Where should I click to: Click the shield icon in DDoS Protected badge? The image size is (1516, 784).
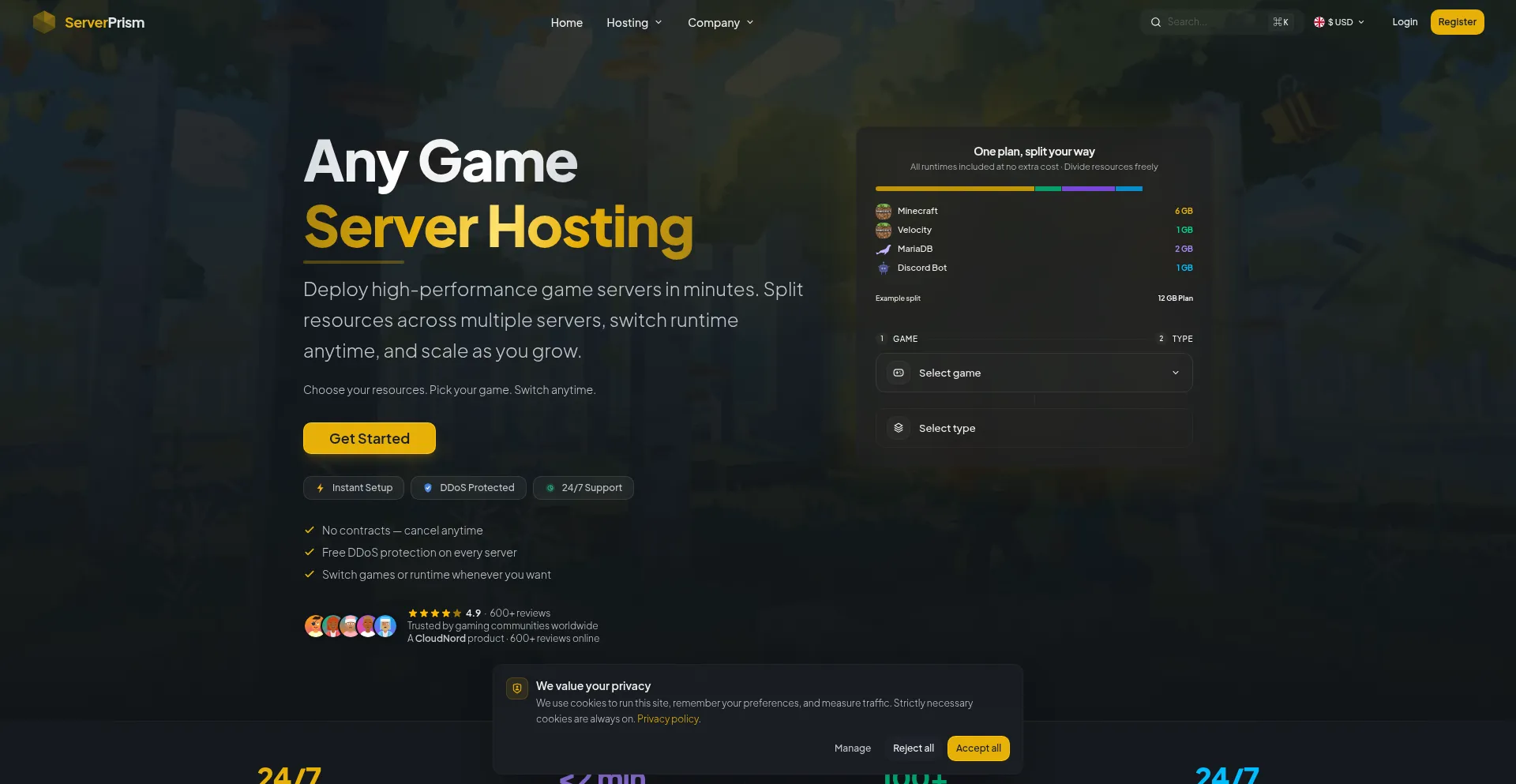click(428, 488)
